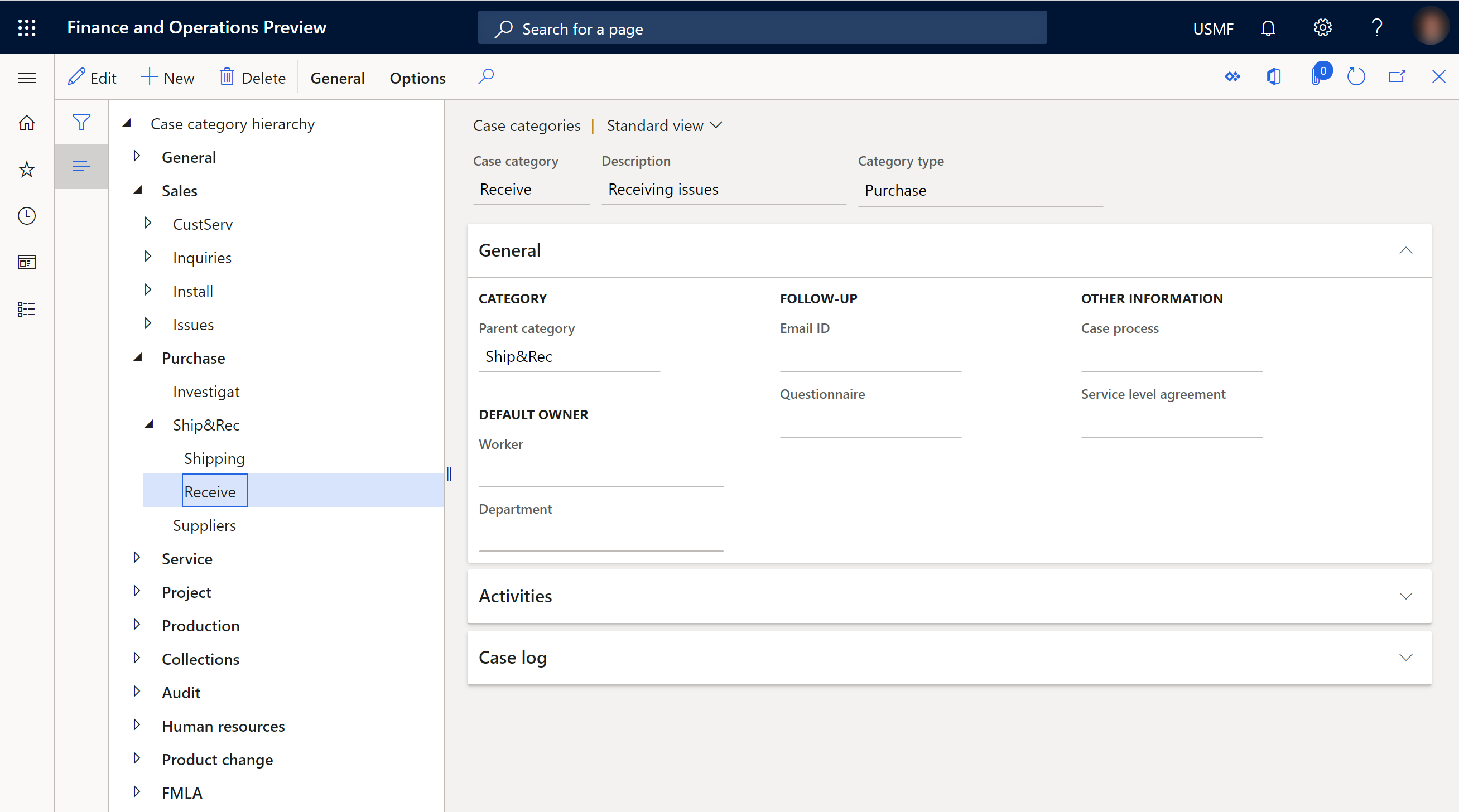Click the Category type field

click(x=980, y=190)
